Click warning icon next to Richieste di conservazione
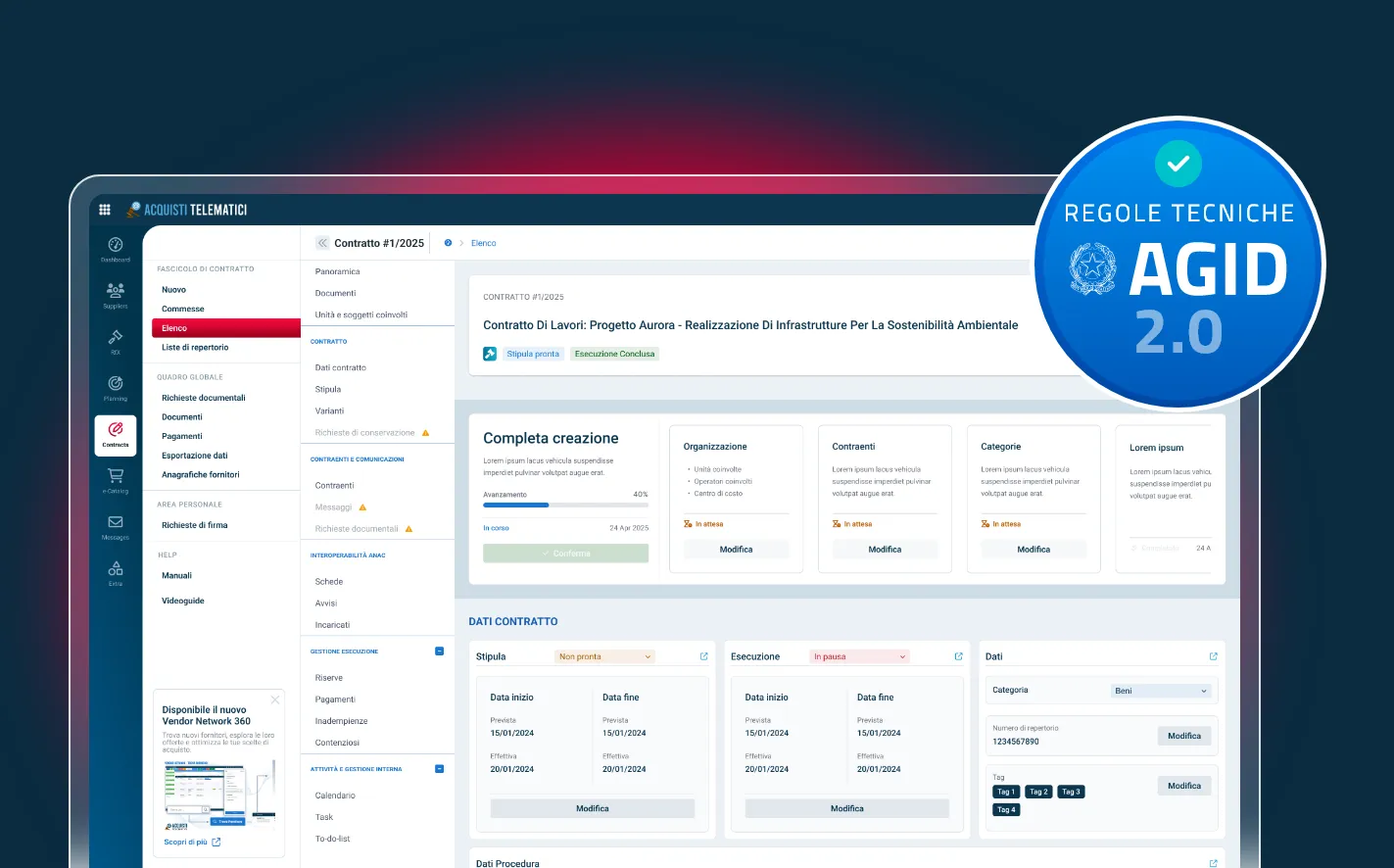1394x868 pixels. click(x=425, y=432)
